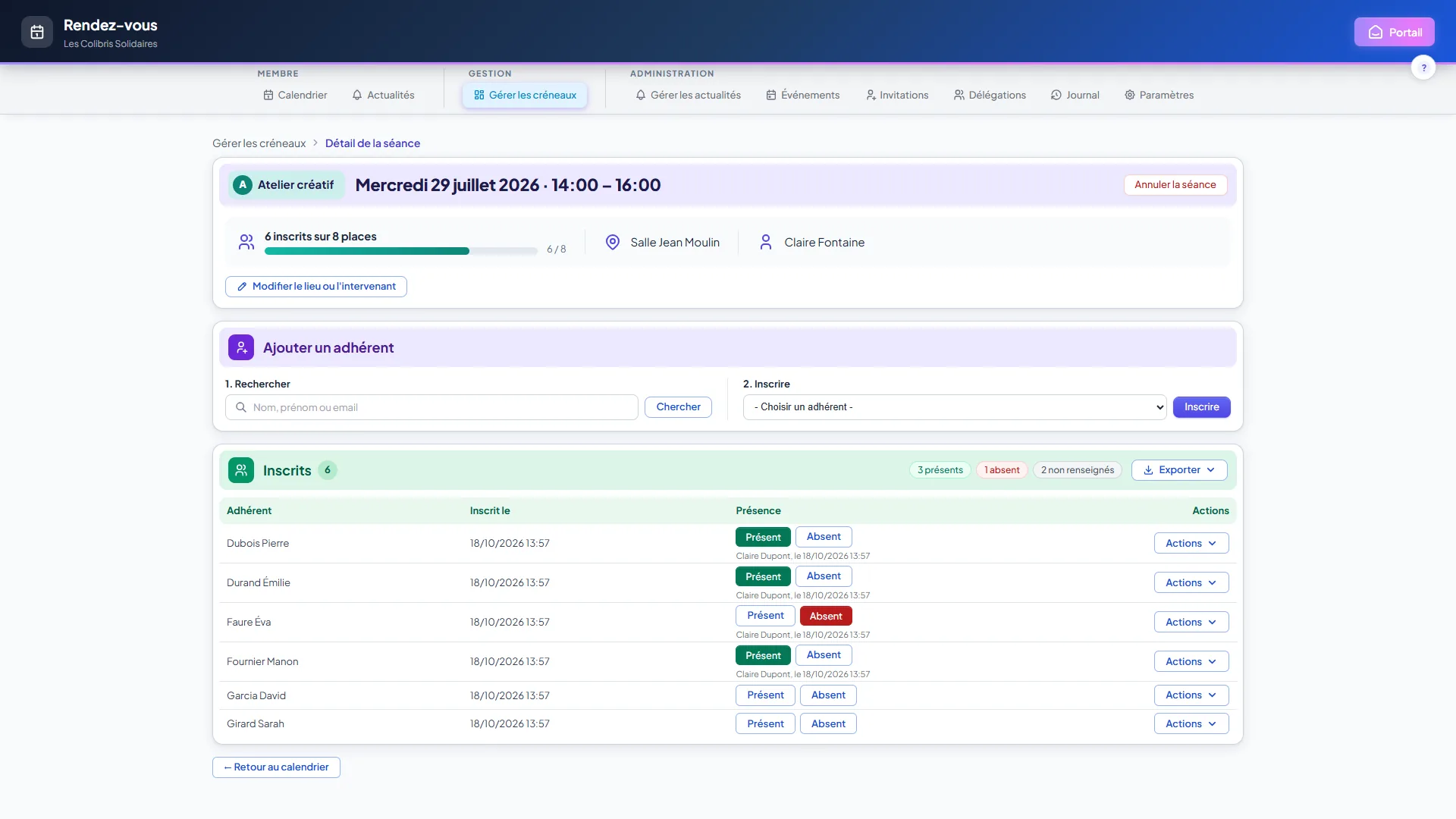
Task: Open the Journal tab
Action: point(1075,95)
